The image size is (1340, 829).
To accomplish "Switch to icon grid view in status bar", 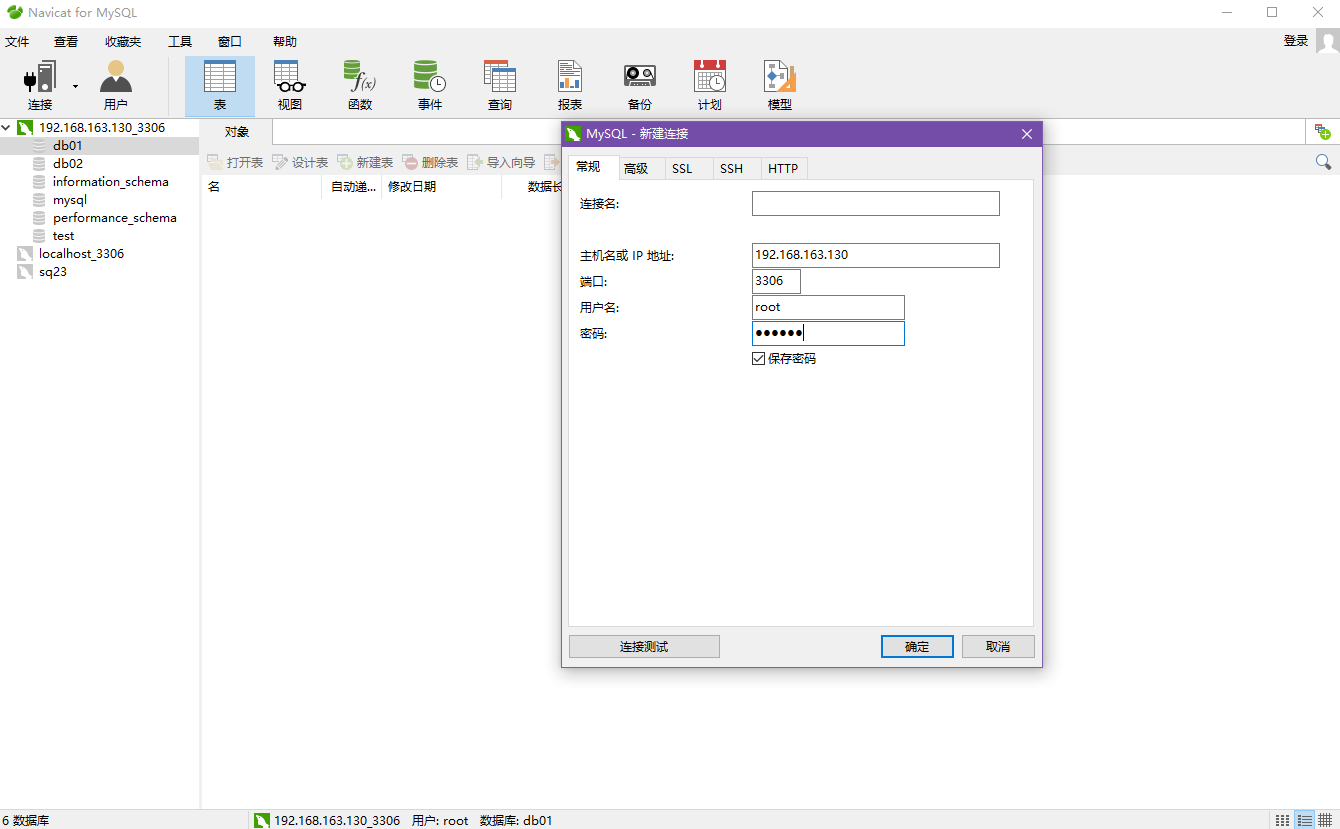I will point(1283,820).
